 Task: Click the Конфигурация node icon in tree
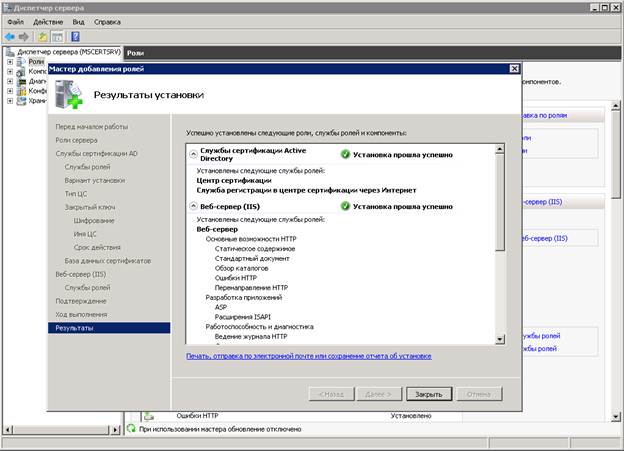[21, 91]
